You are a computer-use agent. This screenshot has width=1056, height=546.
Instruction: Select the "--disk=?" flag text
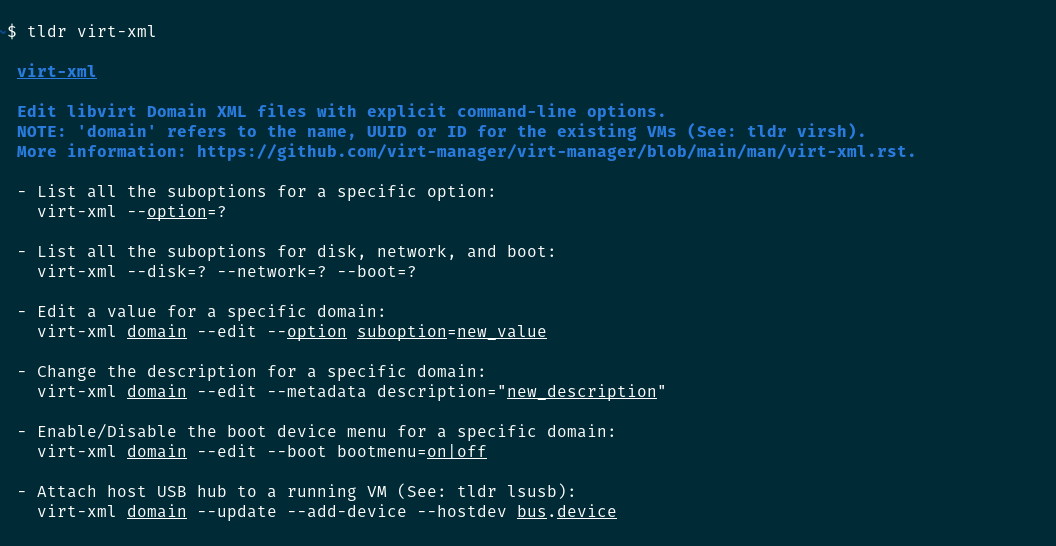[166, 272]
